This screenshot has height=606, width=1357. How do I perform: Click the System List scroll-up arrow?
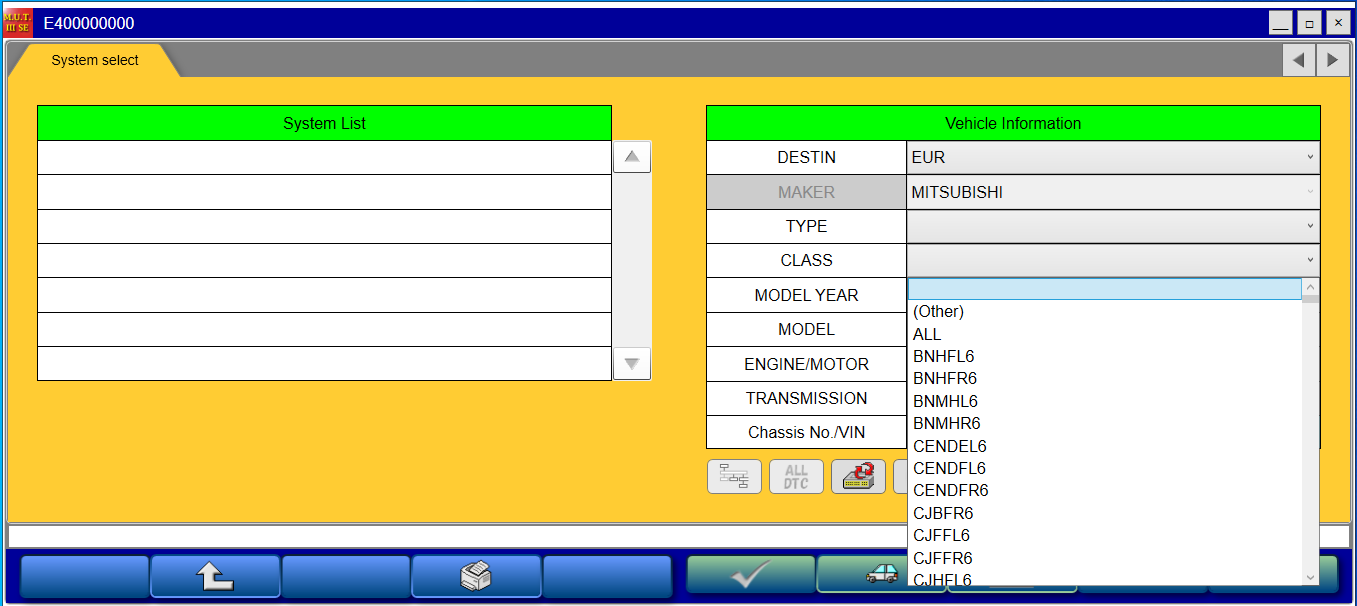click(x=631, y=156)
